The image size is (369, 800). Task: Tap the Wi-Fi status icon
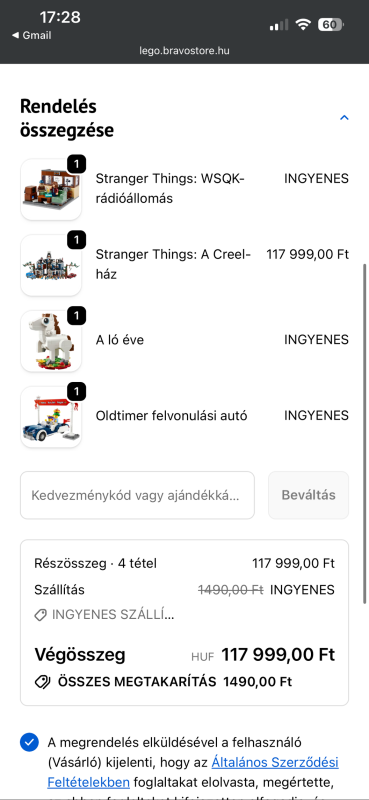[x=303, y=24]
